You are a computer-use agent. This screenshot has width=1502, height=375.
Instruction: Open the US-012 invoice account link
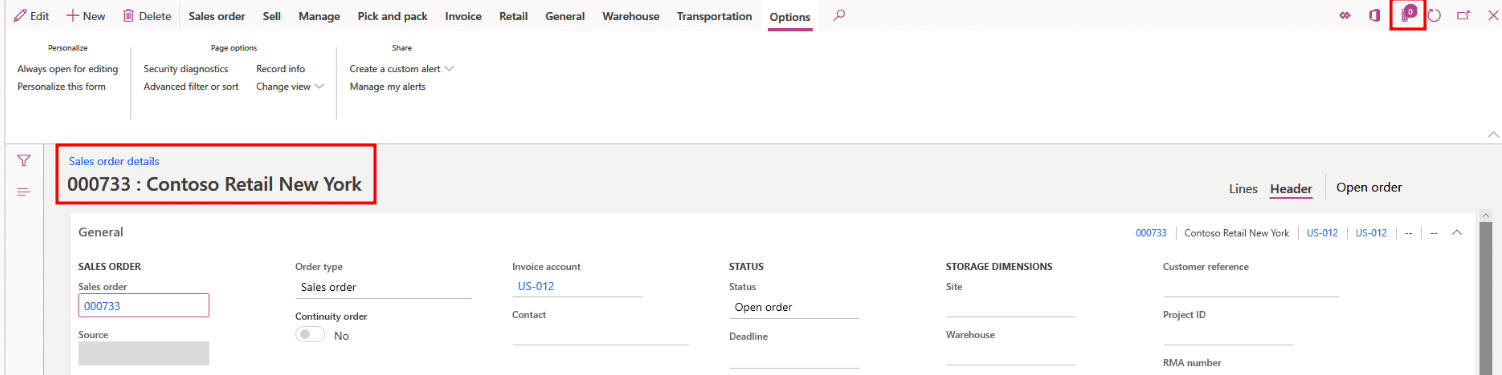click(x=536, y=286)
